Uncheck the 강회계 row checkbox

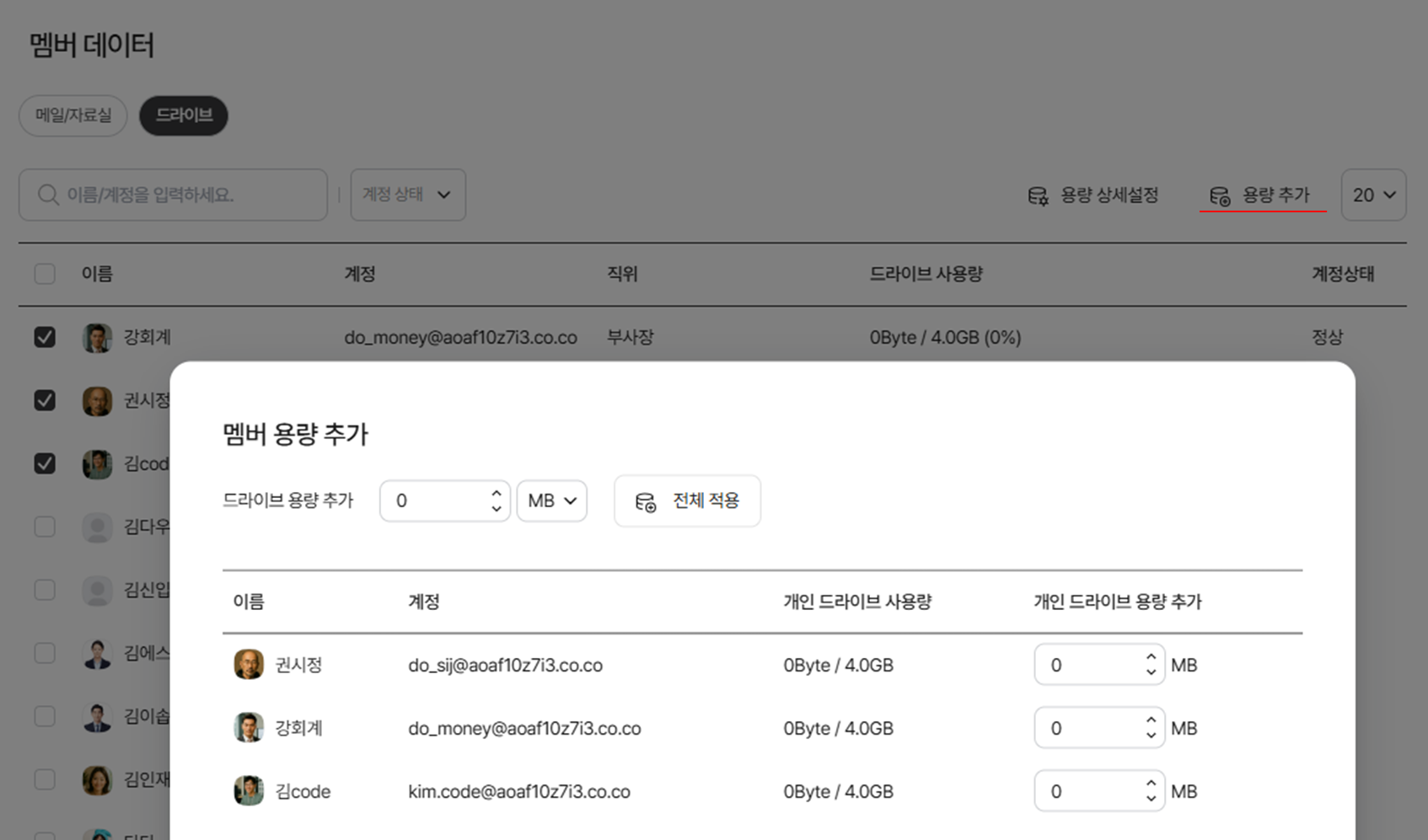(x=45, y=337)
